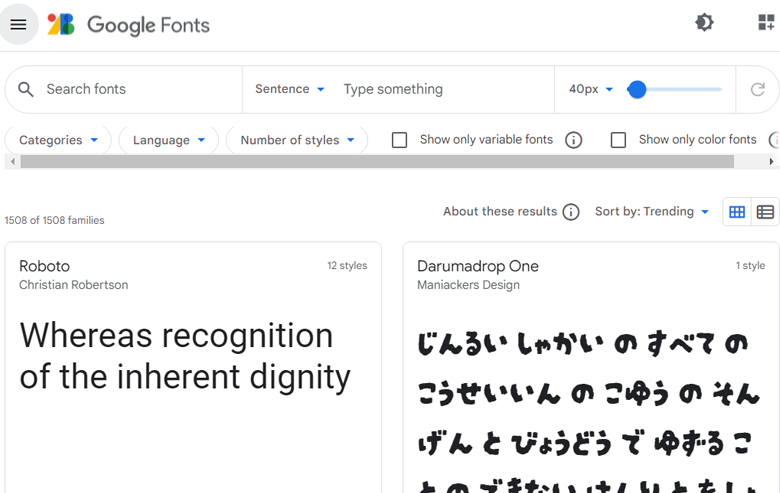
Task: Click the font size slider handle
Action: (637, 90)
